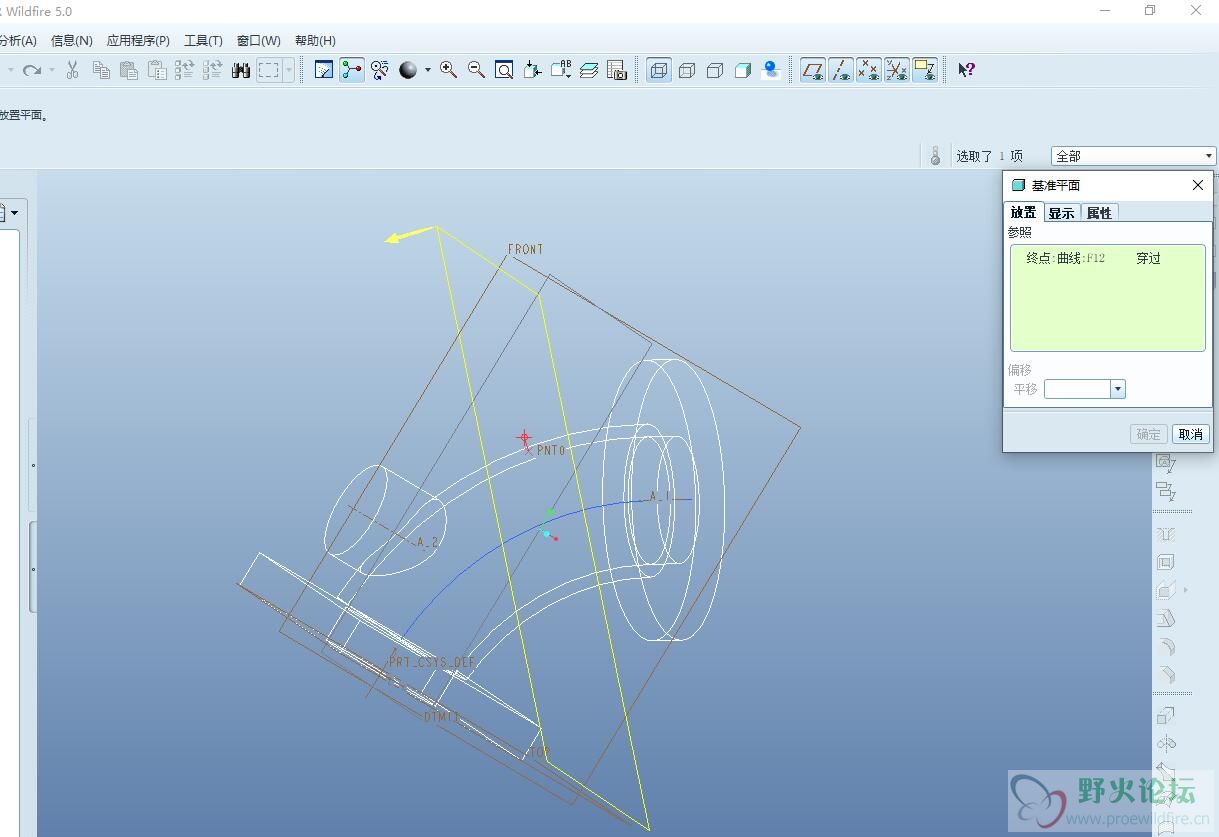Click the FRONT datum plane label
Screen dimensions: 1219x837
point(525,249)
